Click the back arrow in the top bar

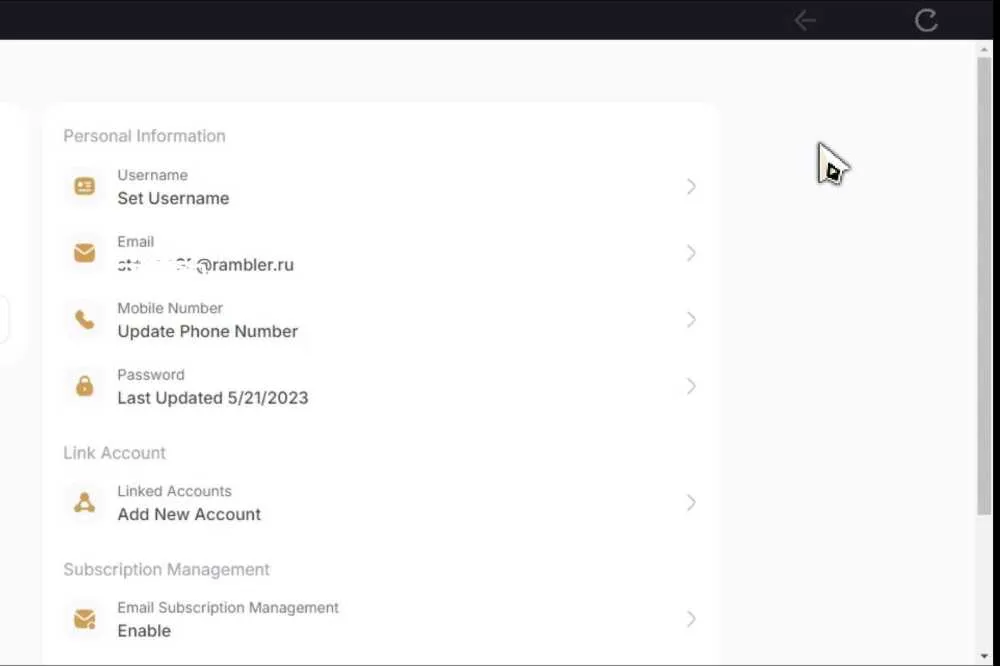[805, 20]
